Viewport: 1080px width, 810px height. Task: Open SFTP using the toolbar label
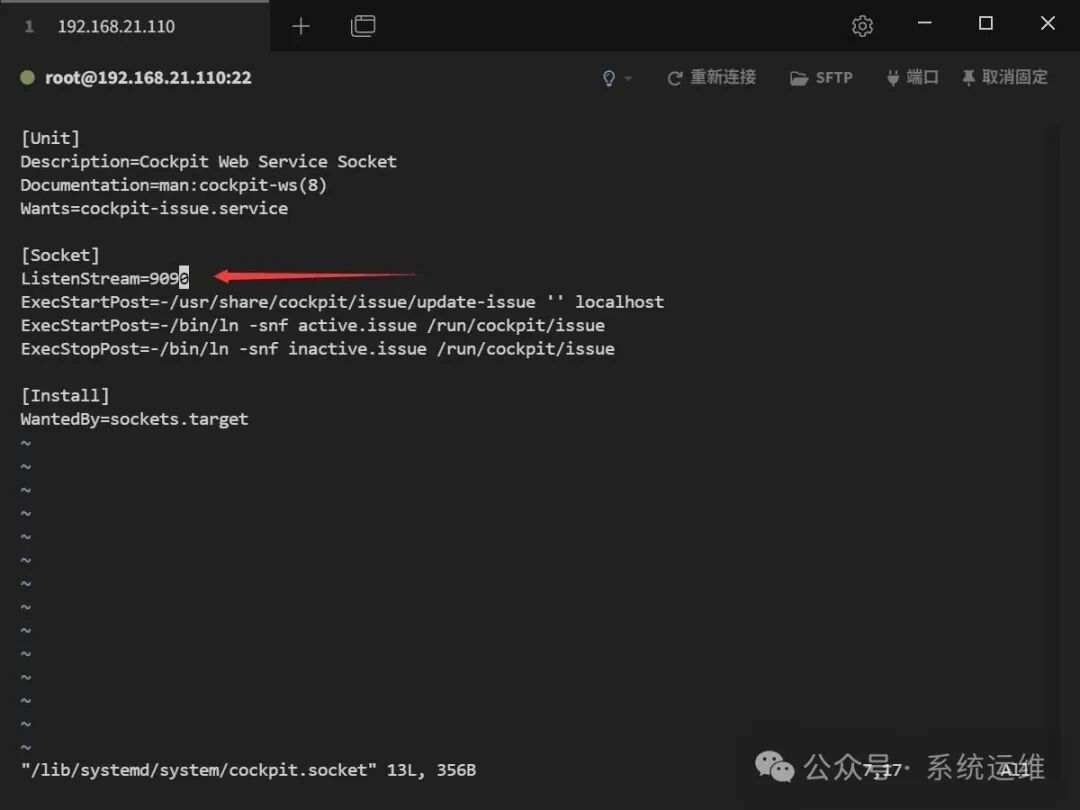[835, 77]
